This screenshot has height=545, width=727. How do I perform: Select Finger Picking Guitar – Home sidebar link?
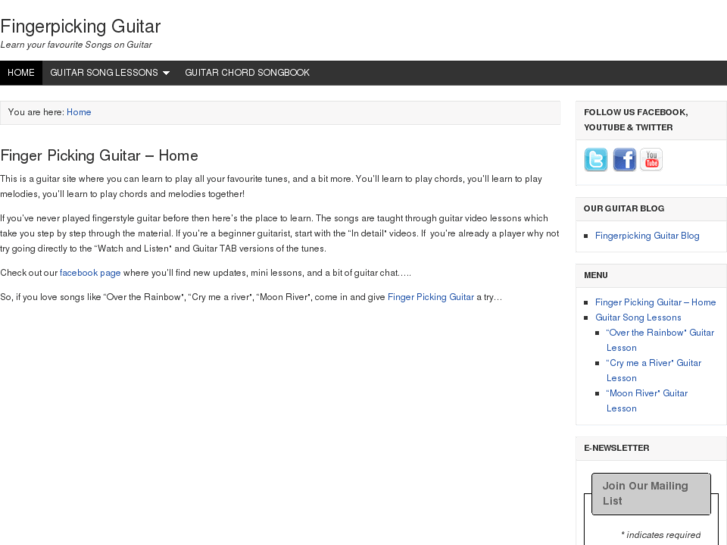tap(655, 302)
